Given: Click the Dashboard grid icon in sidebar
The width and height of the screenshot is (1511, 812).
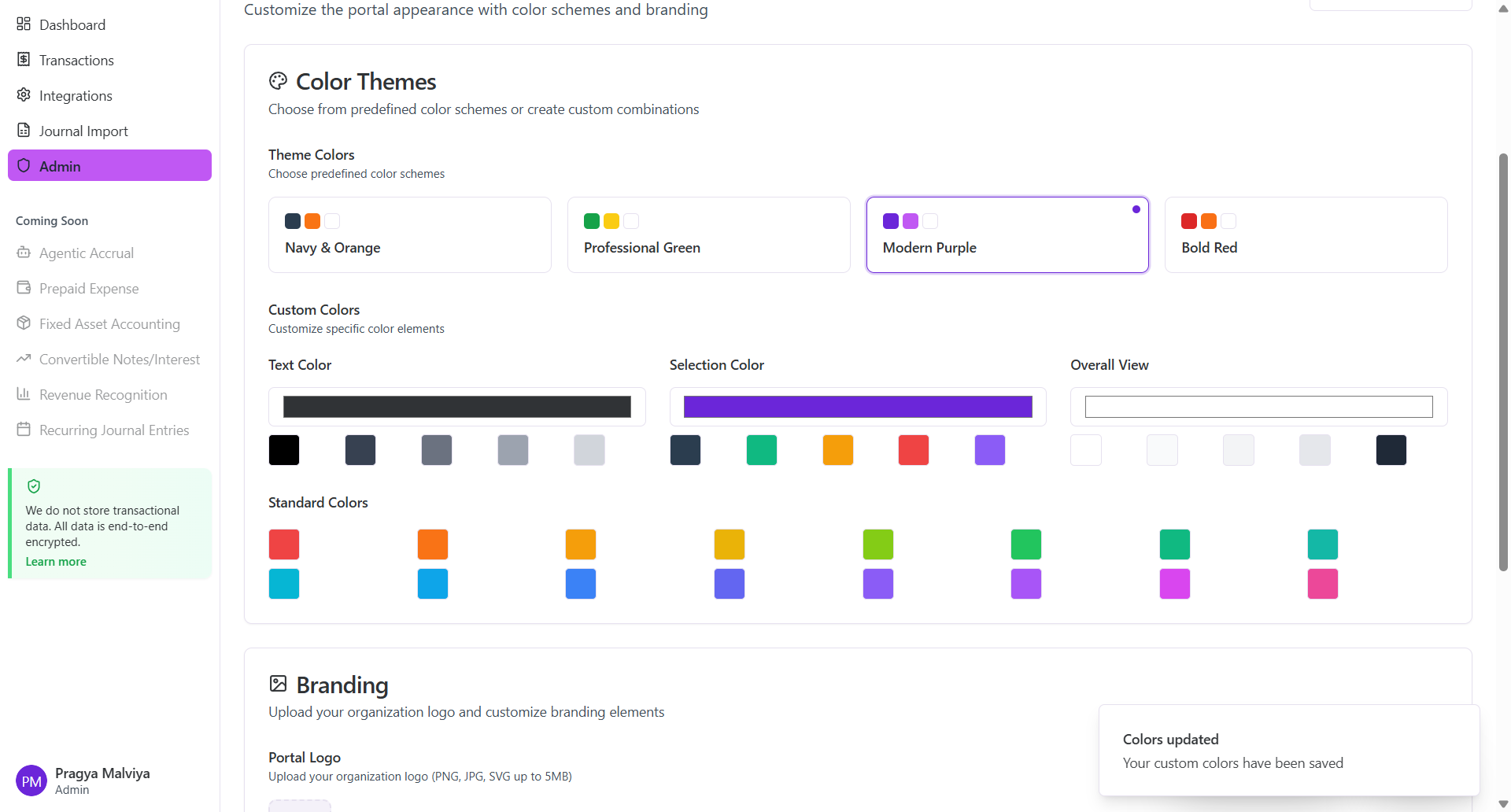Looking at the screenshot, I should 24,24.
